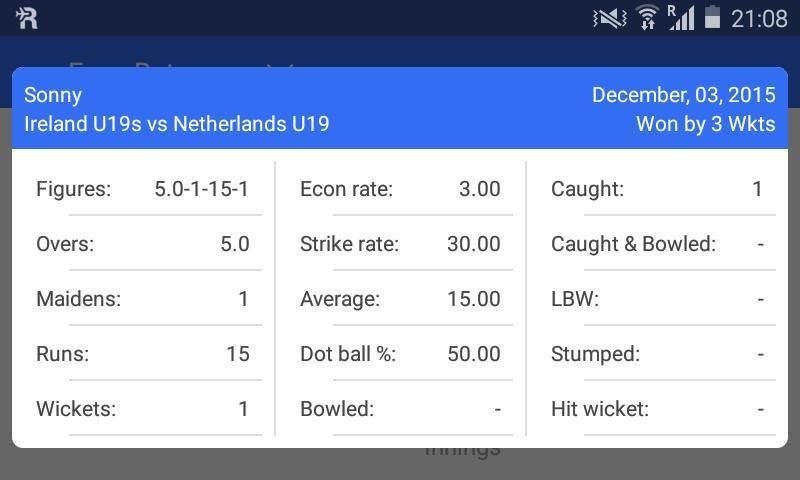The width and height of the screenshot is (800, 480).
Task: Tap the Dot ball % value 50.00
Action: click(x=474, y=354)
